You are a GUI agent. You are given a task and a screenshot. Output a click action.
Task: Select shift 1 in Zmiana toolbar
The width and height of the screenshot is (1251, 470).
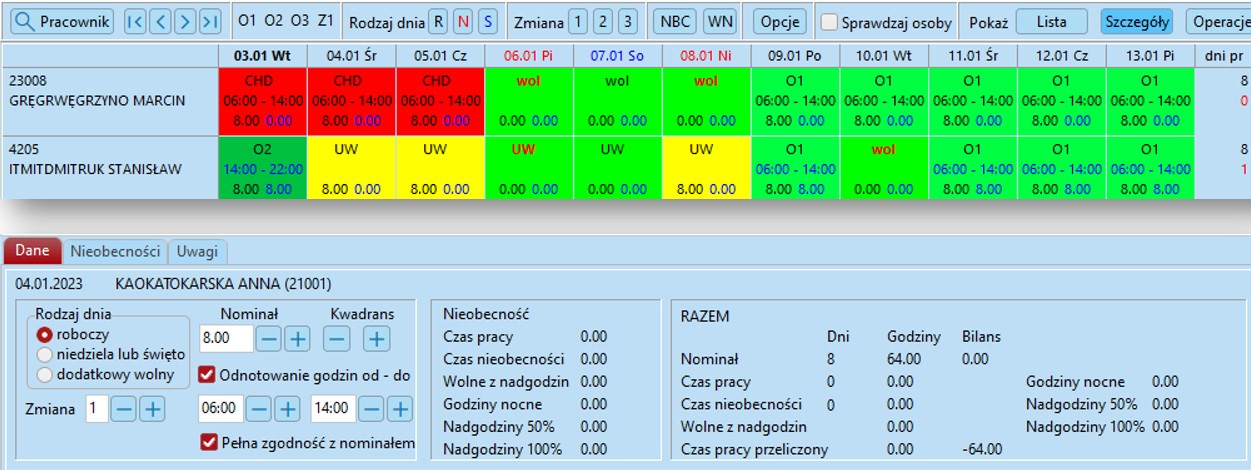(x=578, y=21)
